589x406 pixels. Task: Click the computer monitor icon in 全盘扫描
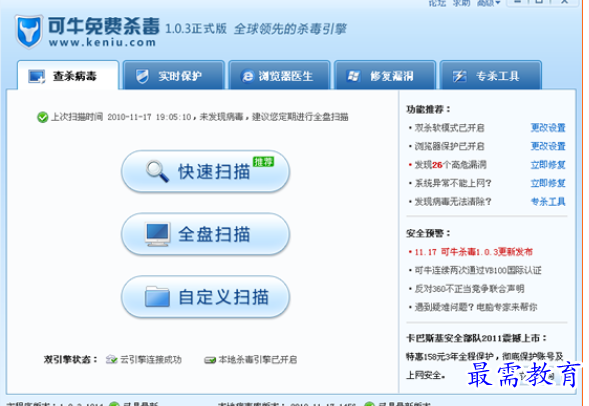(x=158, y=234)
